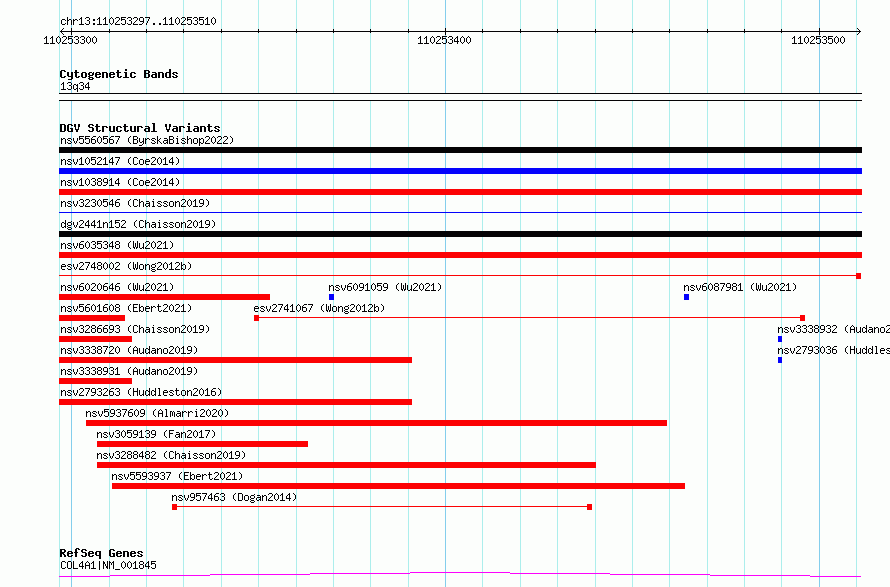Image resolution: width=890 pixels, height=587 pixels.
Task: Click the red bar under nsv3338720
Action: pos(236,360)
